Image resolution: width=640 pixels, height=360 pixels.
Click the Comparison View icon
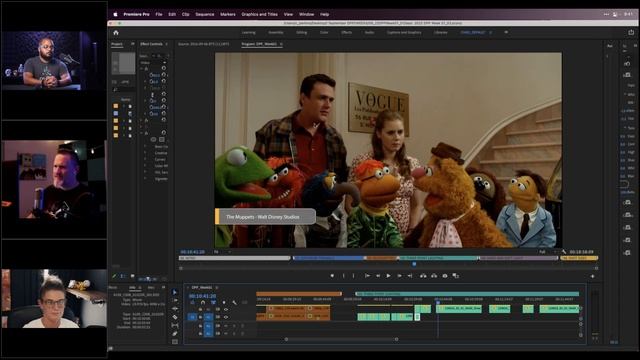tap(456, 276)
